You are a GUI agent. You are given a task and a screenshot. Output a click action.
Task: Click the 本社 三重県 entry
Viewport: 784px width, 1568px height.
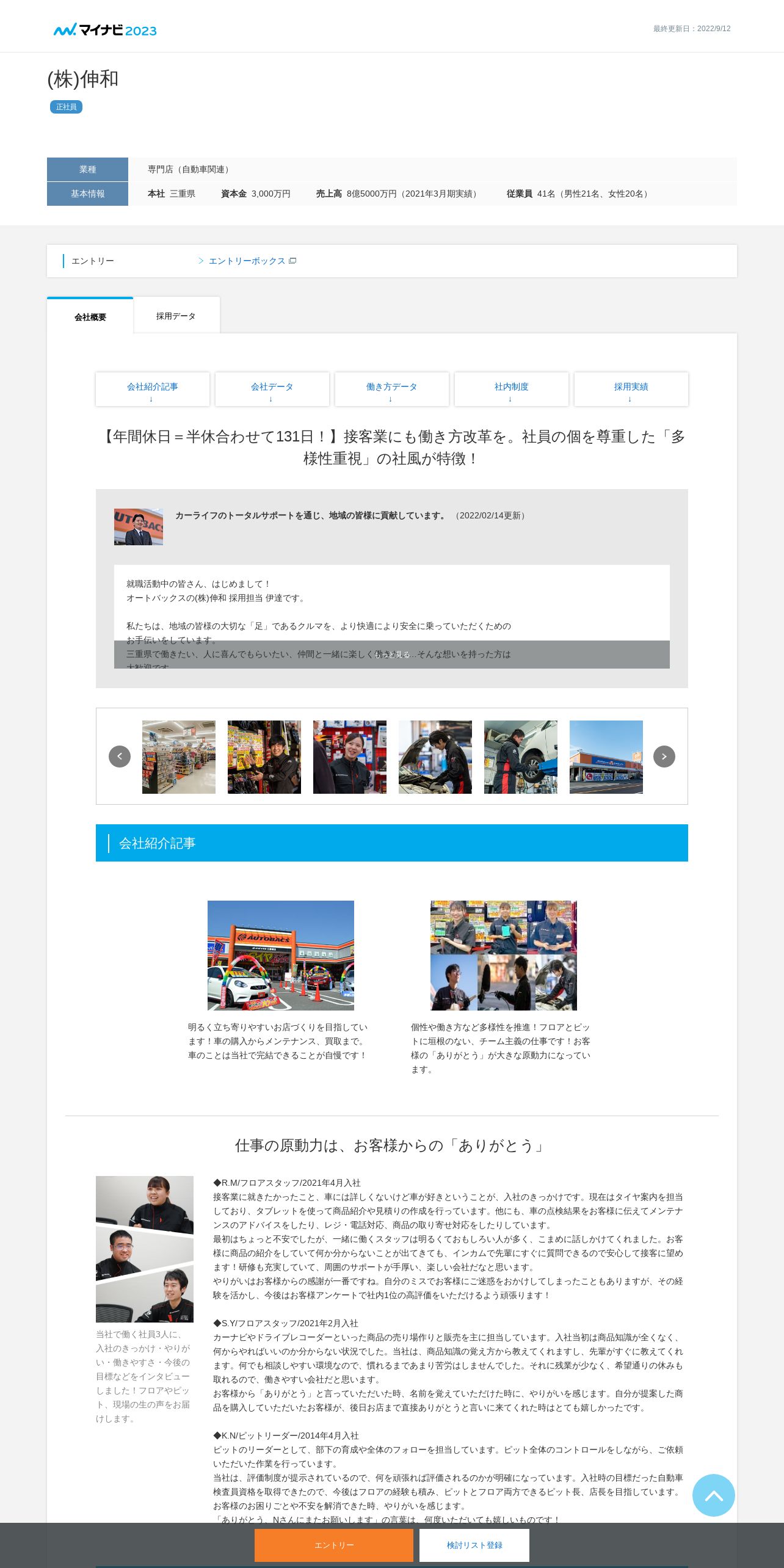(172, 194)
